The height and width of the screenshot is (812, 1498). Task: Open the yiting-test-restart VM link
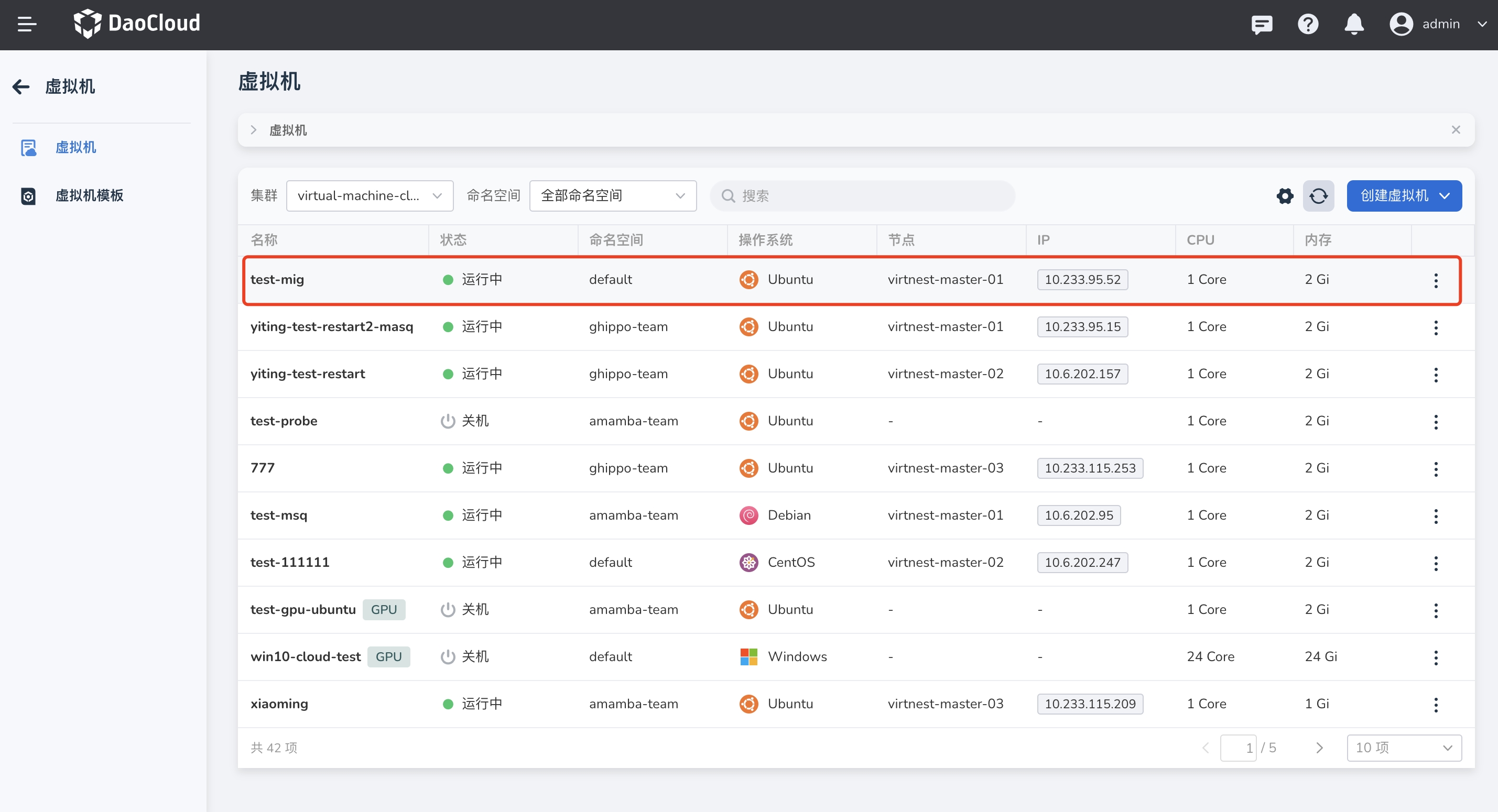[308, 374]
